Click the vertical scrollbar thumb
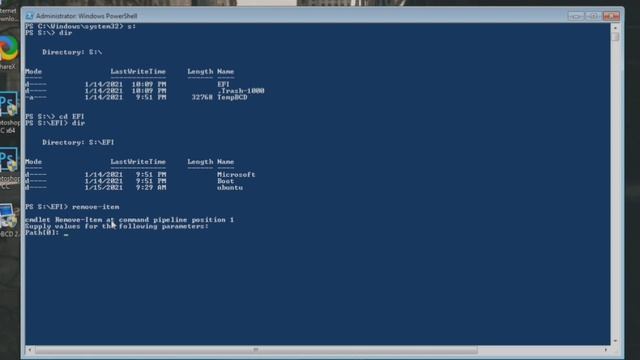 point(615,37)
